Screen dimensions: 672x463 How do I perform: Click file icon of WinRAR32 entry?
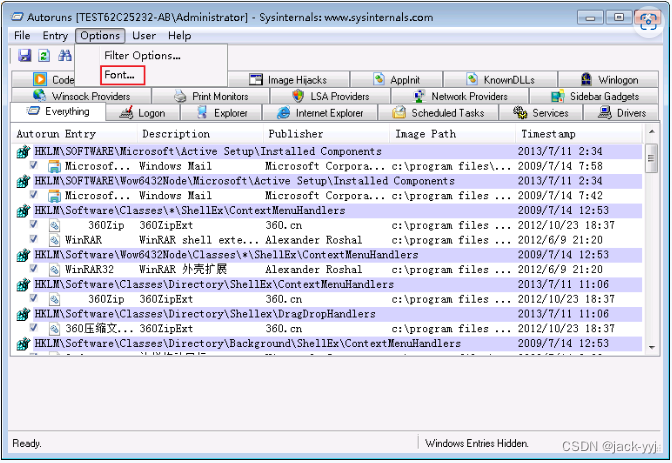54,270
